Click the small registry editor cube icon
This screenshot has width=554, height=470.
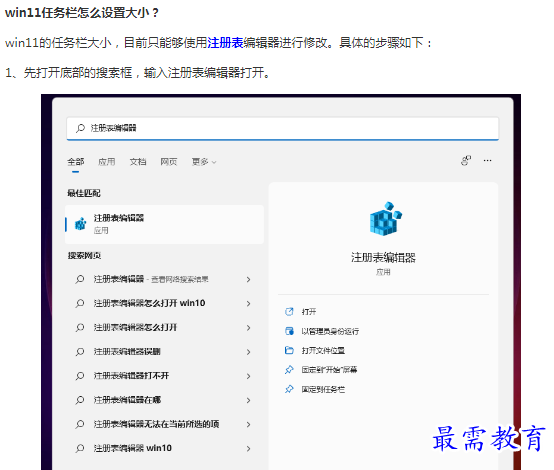(81, 224)
